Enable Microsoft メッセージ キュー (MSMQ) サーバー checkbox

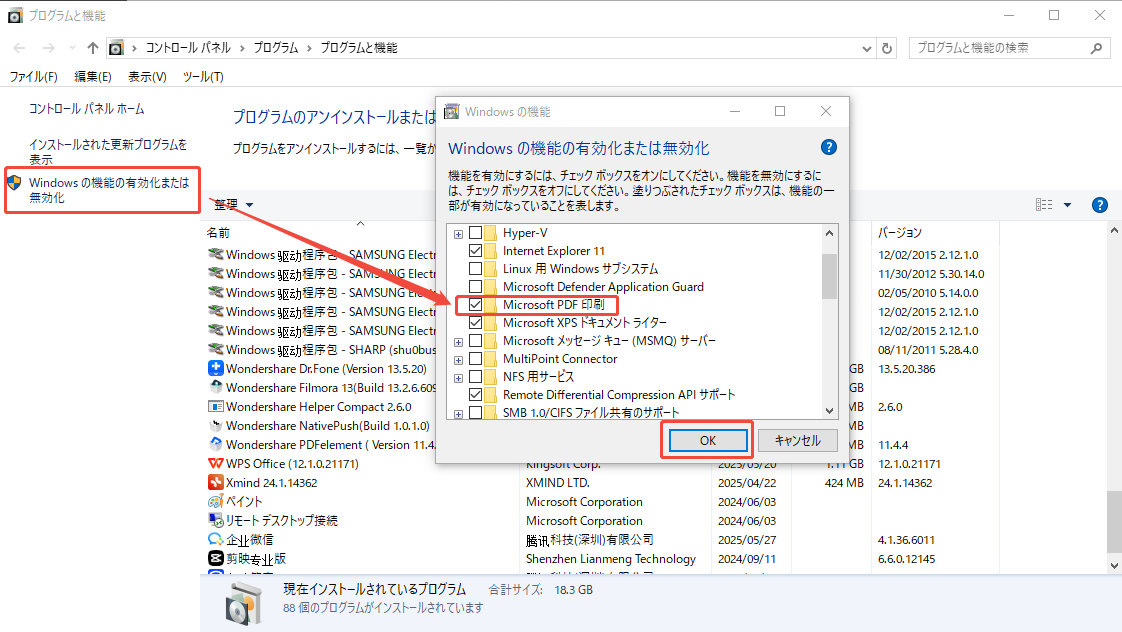click(x=475, y=341)
